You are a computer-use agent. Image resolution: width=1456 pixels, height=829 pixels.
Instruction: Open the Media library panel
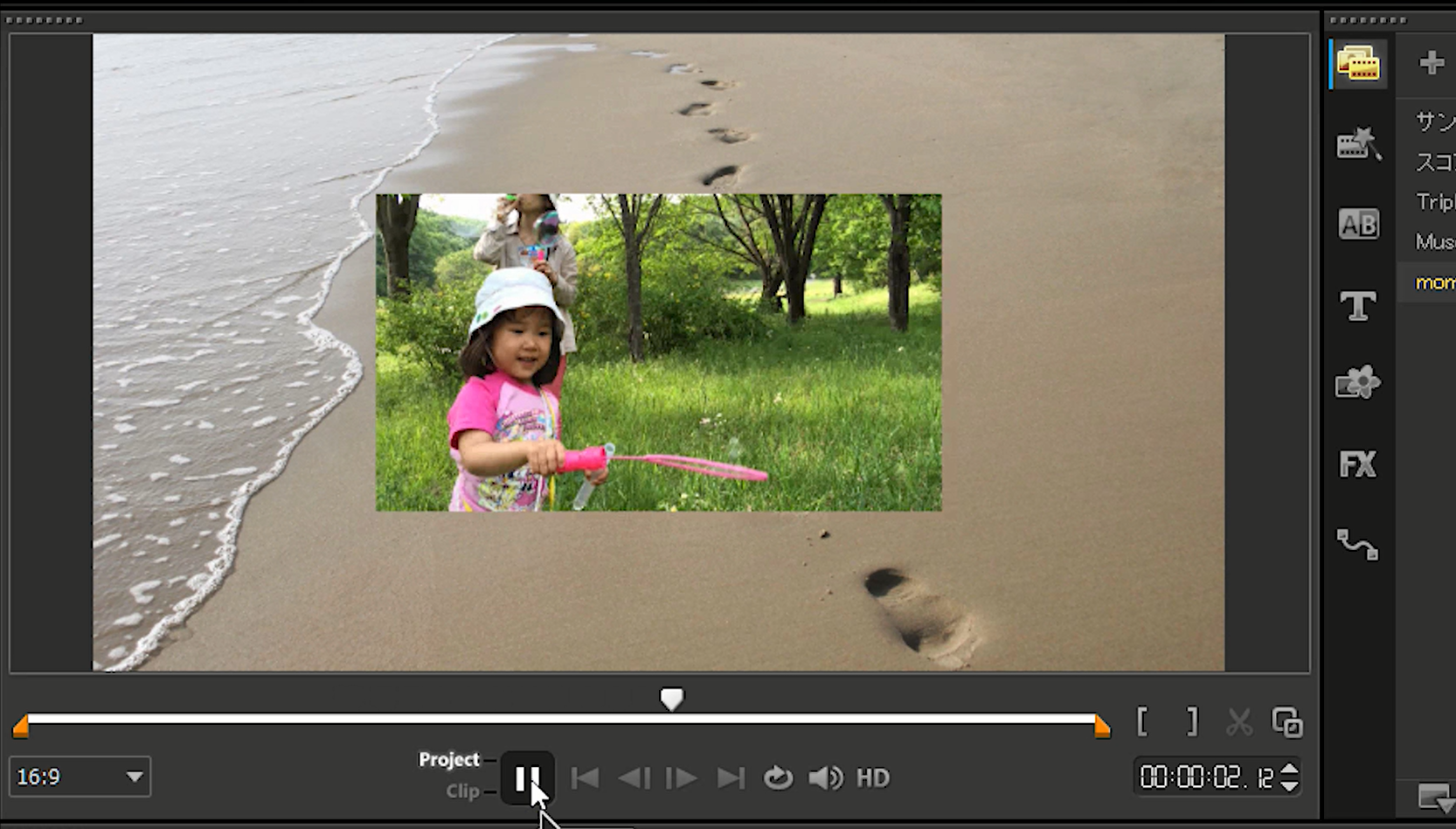pos(1357,64)
